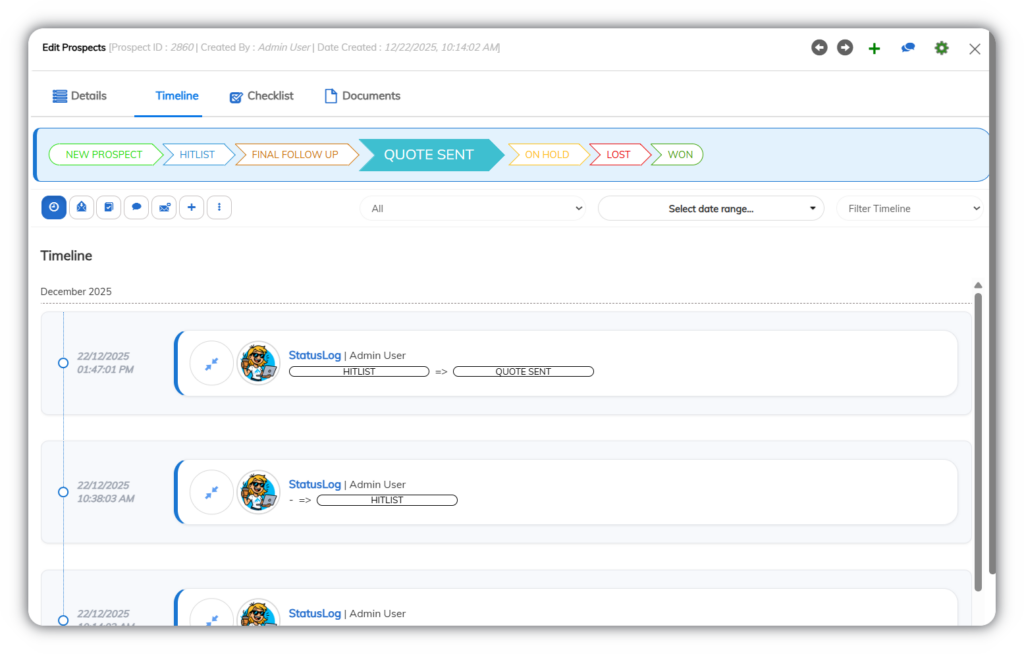Open the green settings gear
Viewport: 1024px width, 654px height.
click(941, 48)
